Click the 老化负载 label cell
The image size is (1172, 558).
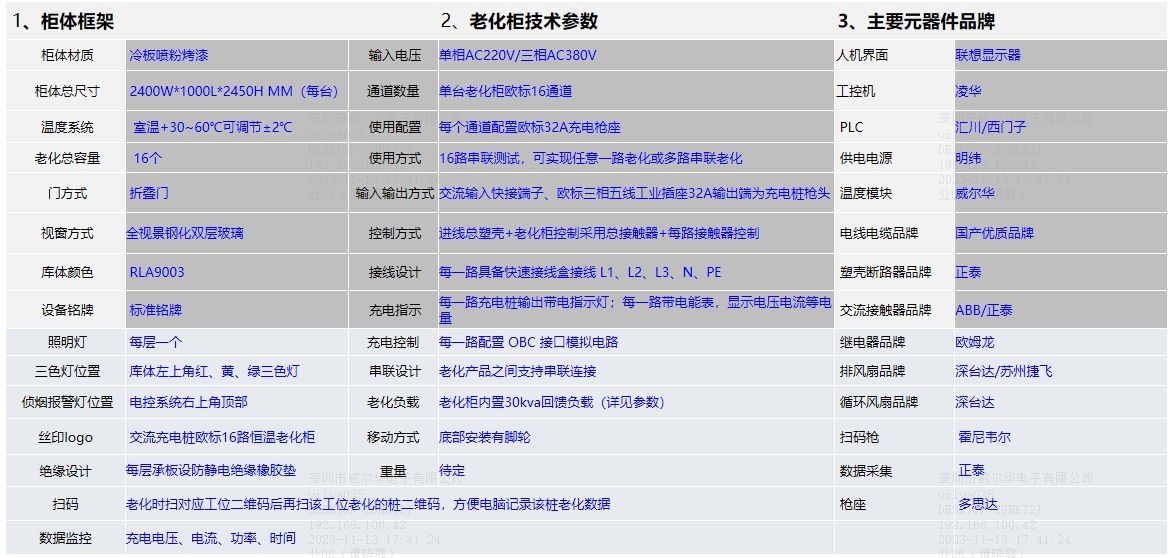393,402
